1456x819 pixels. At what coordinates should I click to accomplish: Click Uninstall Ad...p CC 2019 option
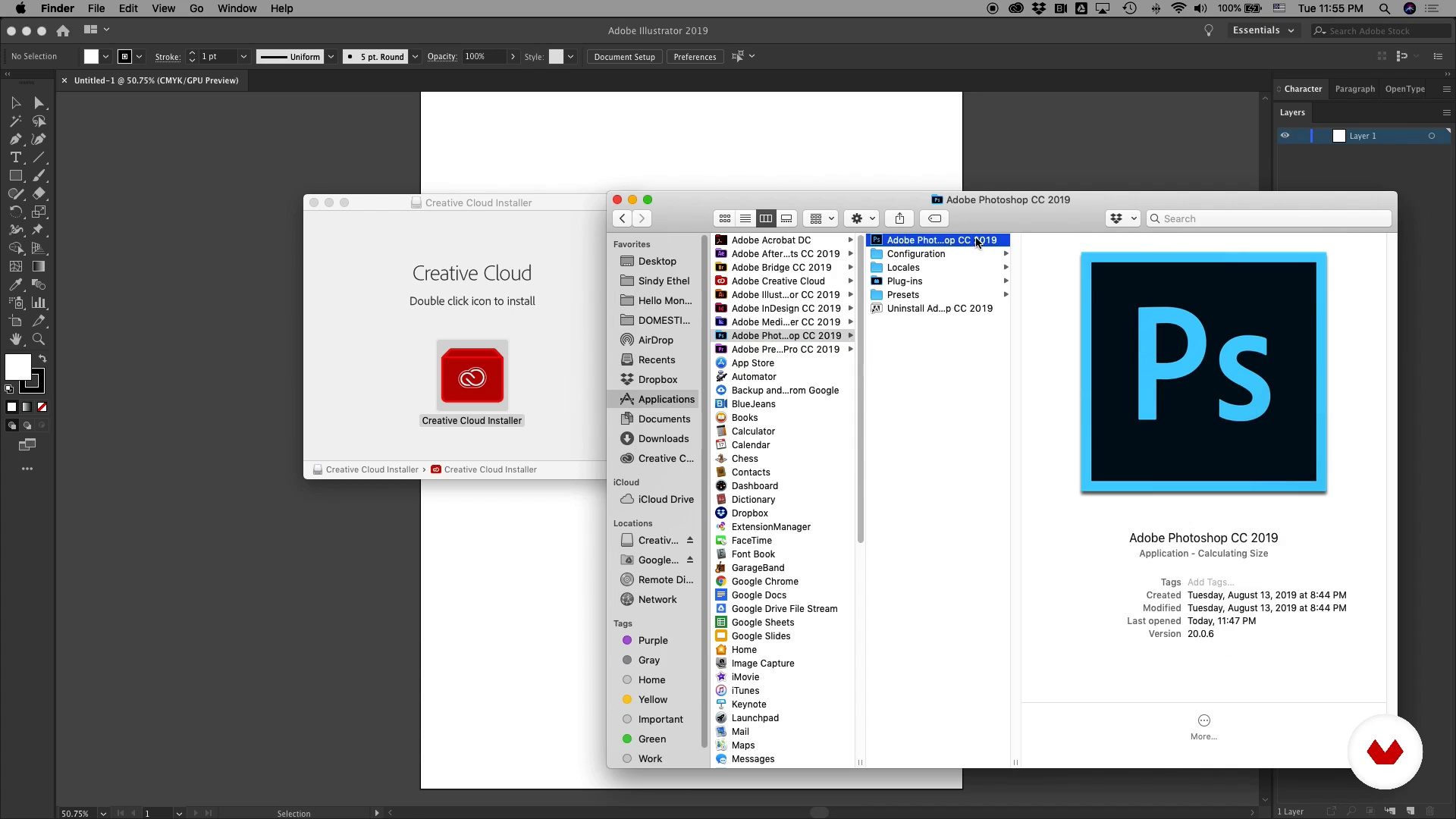(x=939, y=307)
